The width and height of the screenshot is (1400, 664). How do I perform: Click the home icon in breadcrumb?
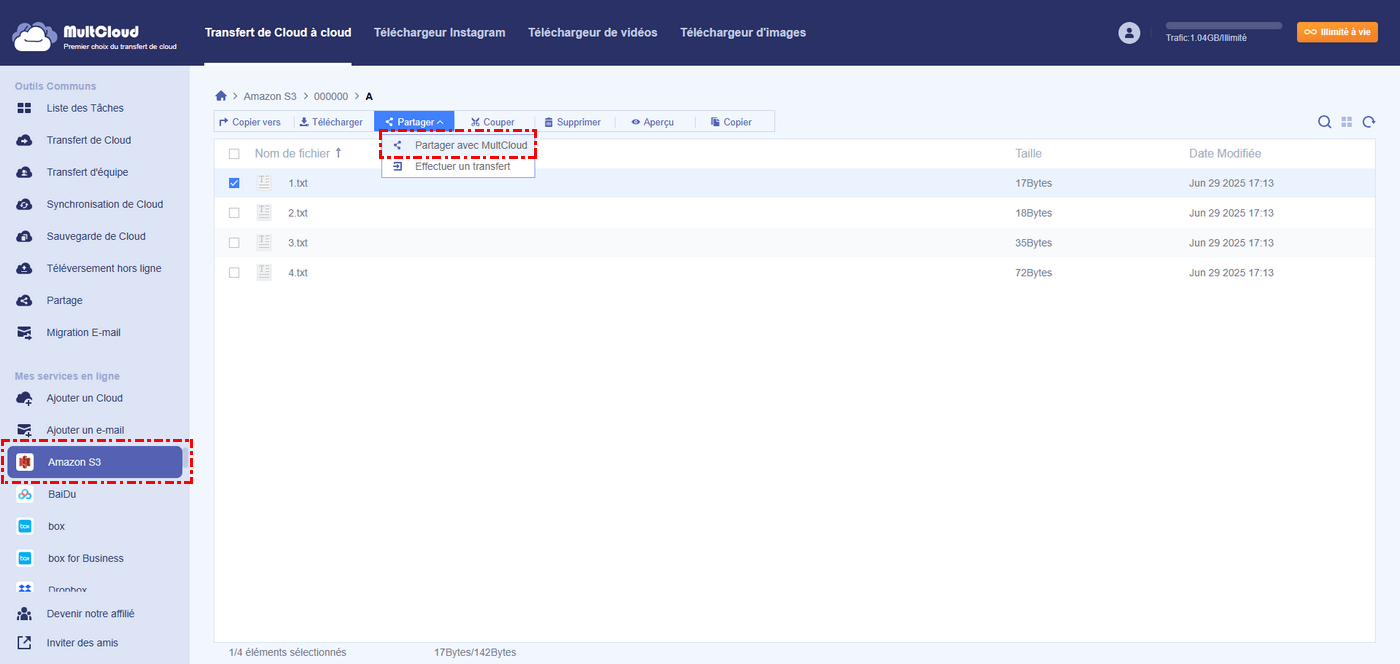coord(221,96)
